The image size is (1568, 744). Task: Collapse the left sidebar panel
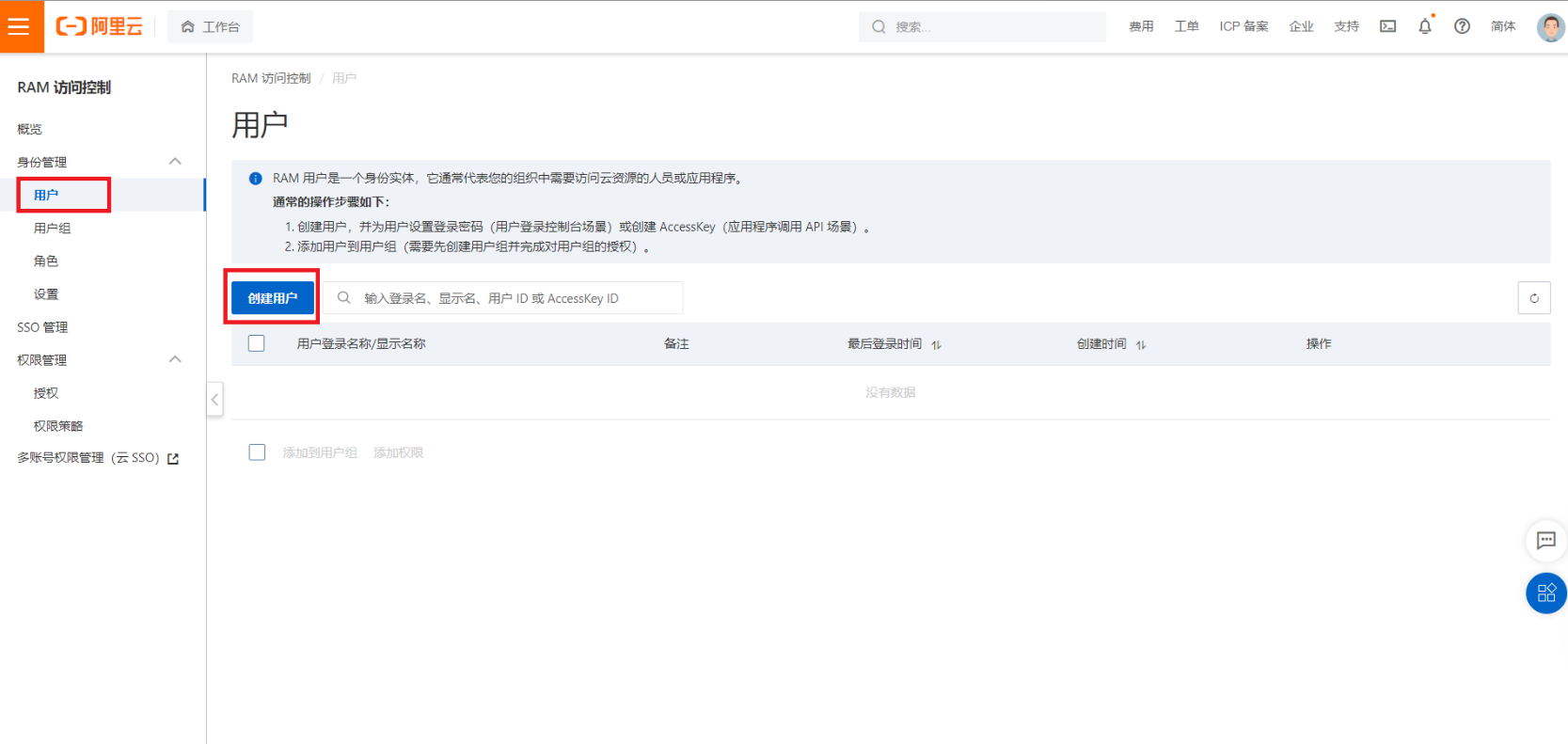pos(214,400)
